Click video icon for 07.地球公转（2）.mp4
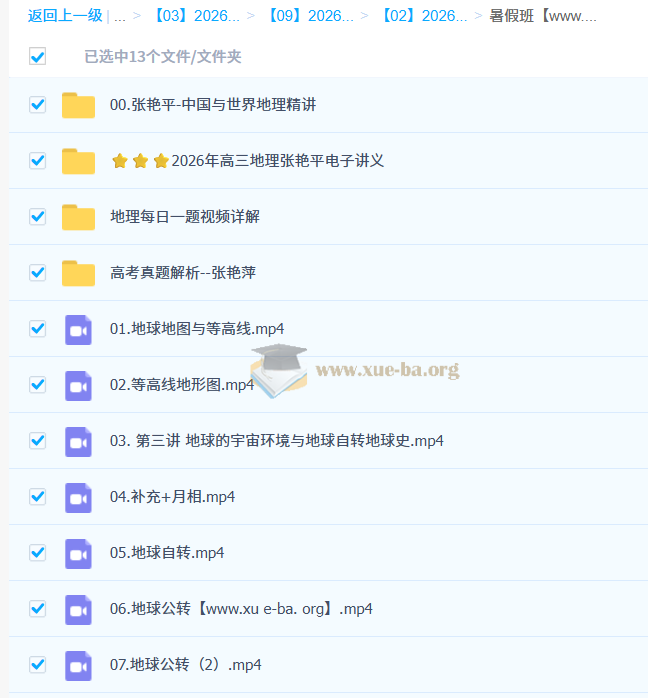 pyautogui.click(x=78, y=665)
